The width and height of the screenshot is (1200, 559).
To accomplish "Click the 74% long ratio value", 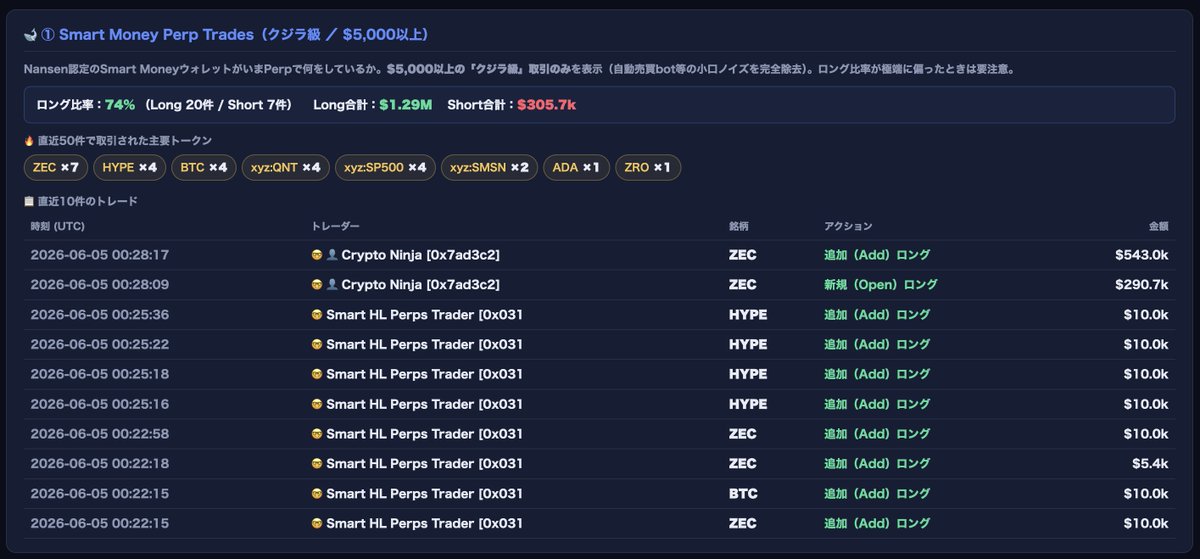I will (119, 104).
